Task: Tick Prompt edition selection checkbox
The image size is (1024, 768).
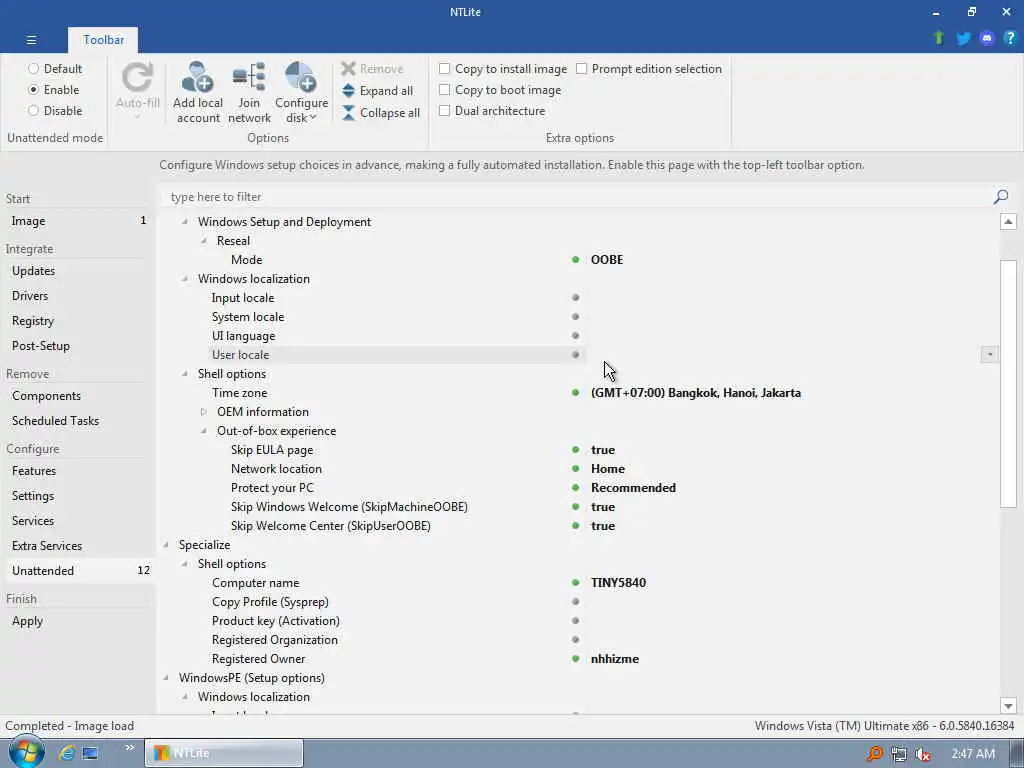Action: click(582, 69)
